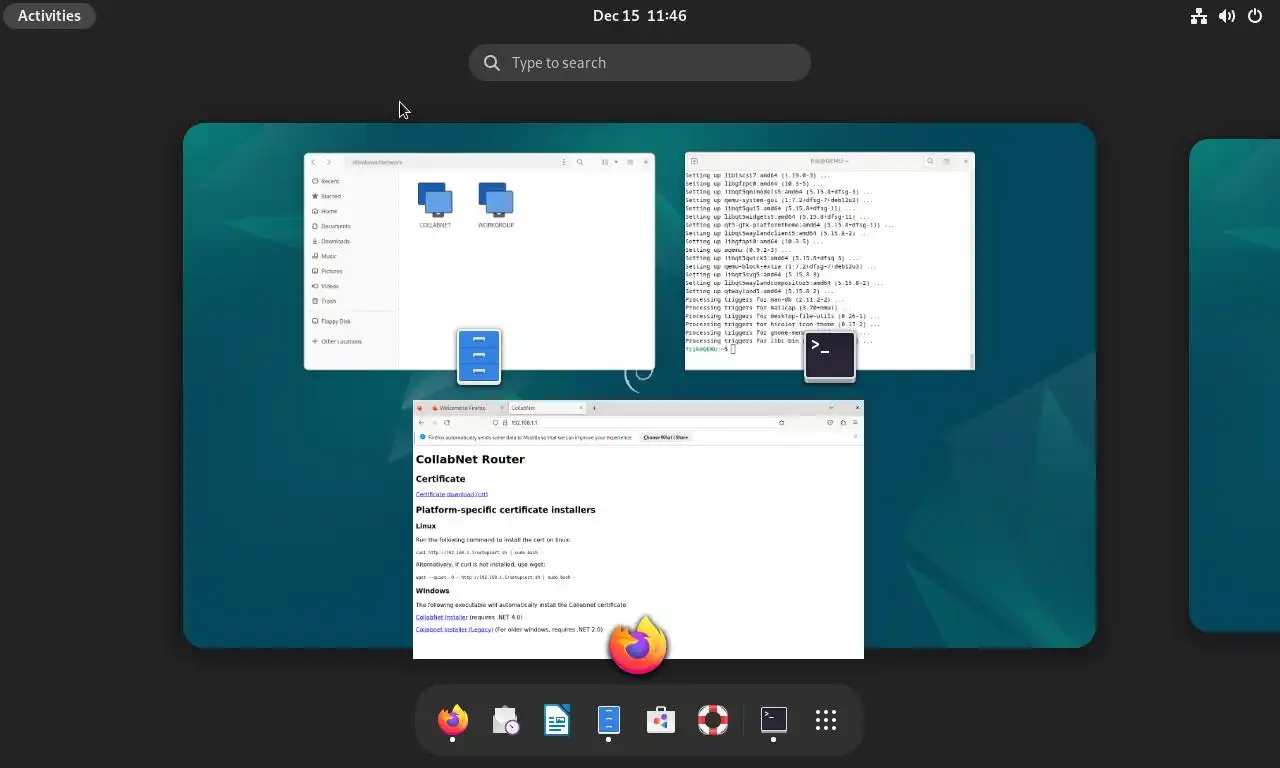Click the Files window overlay drawer icon

(479, 356)
